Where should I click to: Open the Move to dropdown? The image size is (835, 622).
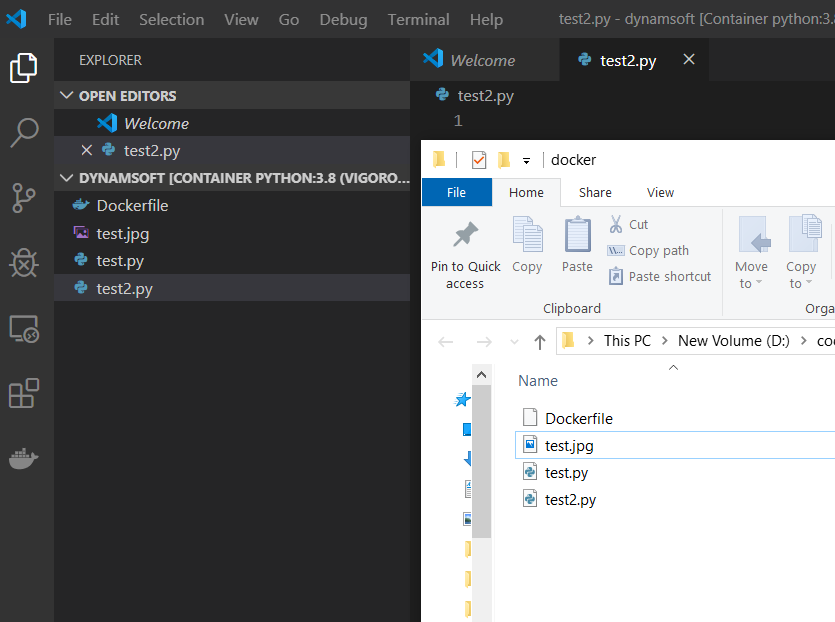pos(751,255)
